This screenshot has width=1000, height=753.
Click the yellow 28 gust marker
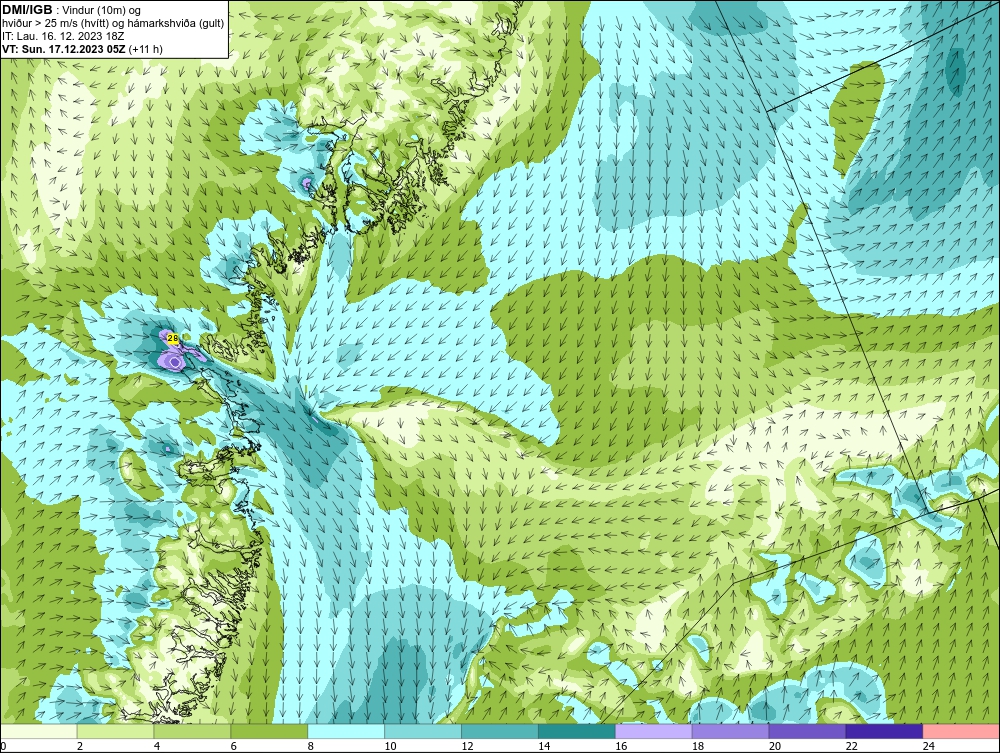[x=172, y=339]
